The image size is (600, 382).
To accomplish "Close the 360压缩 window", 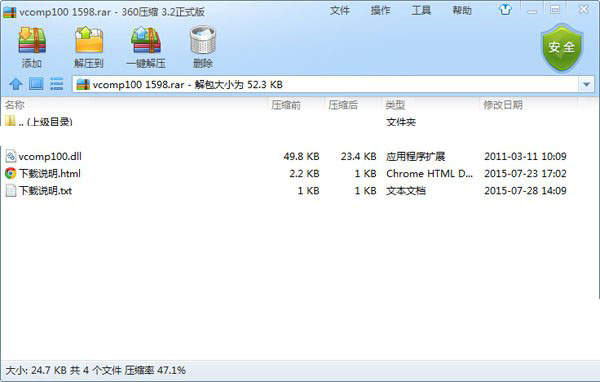I will tap(584, 9).
